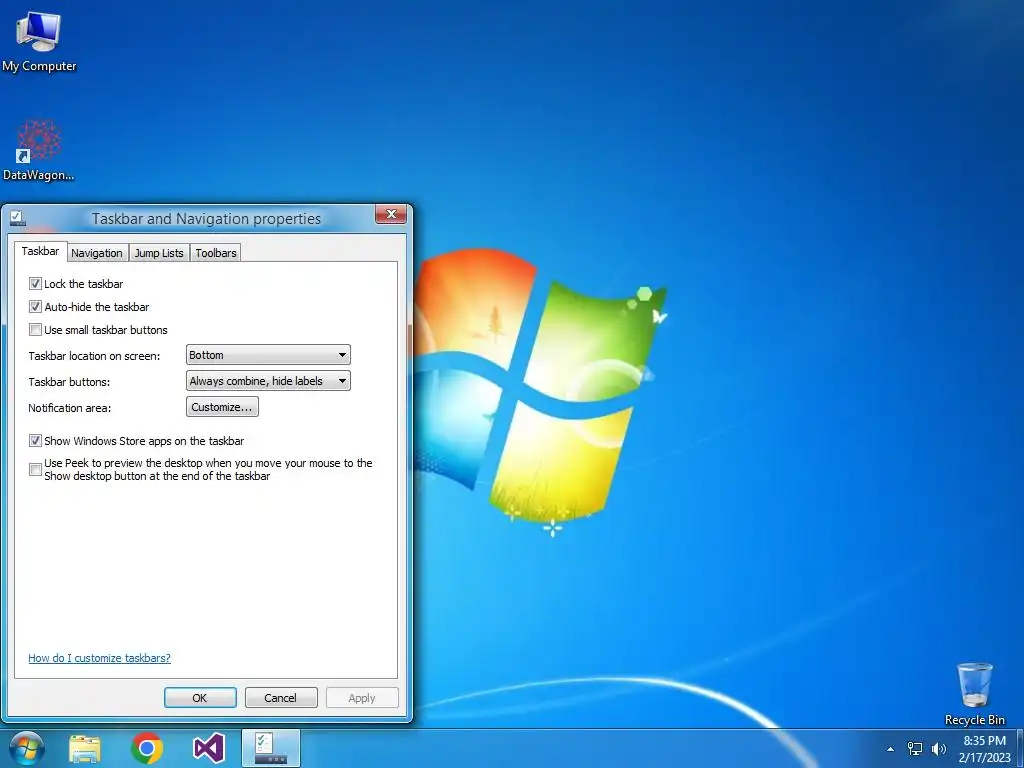The image size is (1024, 768).
Task: Click the Apply button
Action: coord(362,697)
